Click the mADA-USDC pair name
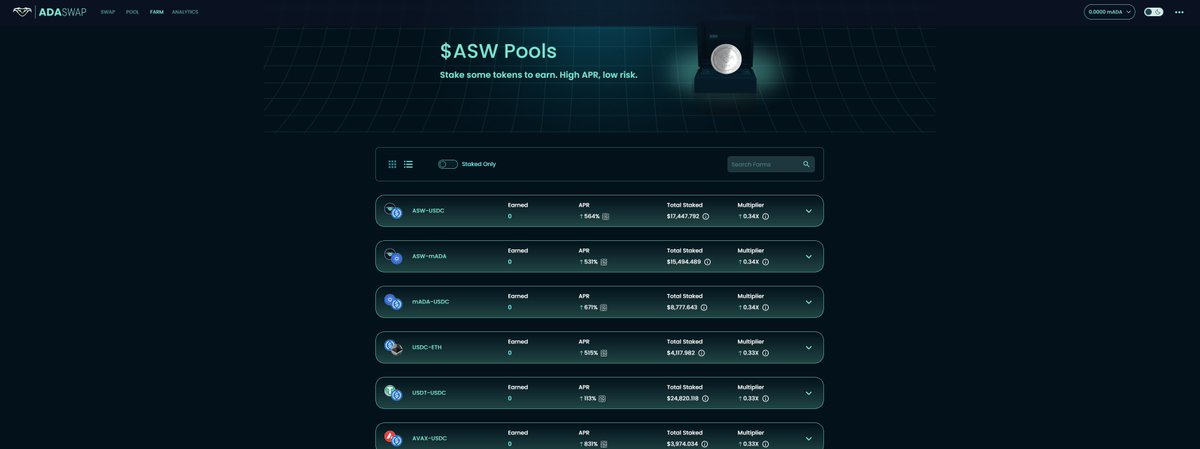Viewport: 1200px width, 449px height. tap(430, 302)
